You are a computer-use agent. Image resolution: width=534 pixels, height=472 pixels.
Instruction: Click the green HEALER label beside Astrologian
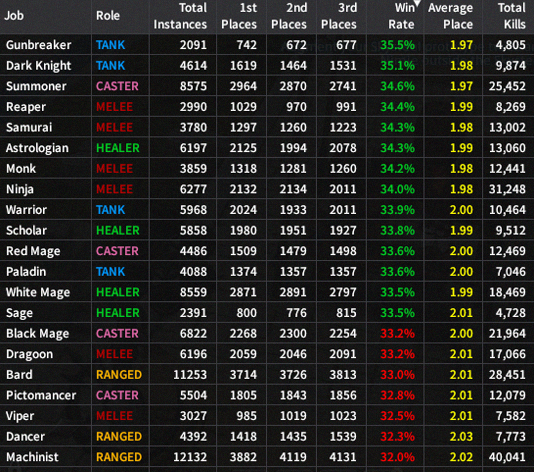(118, 148)
